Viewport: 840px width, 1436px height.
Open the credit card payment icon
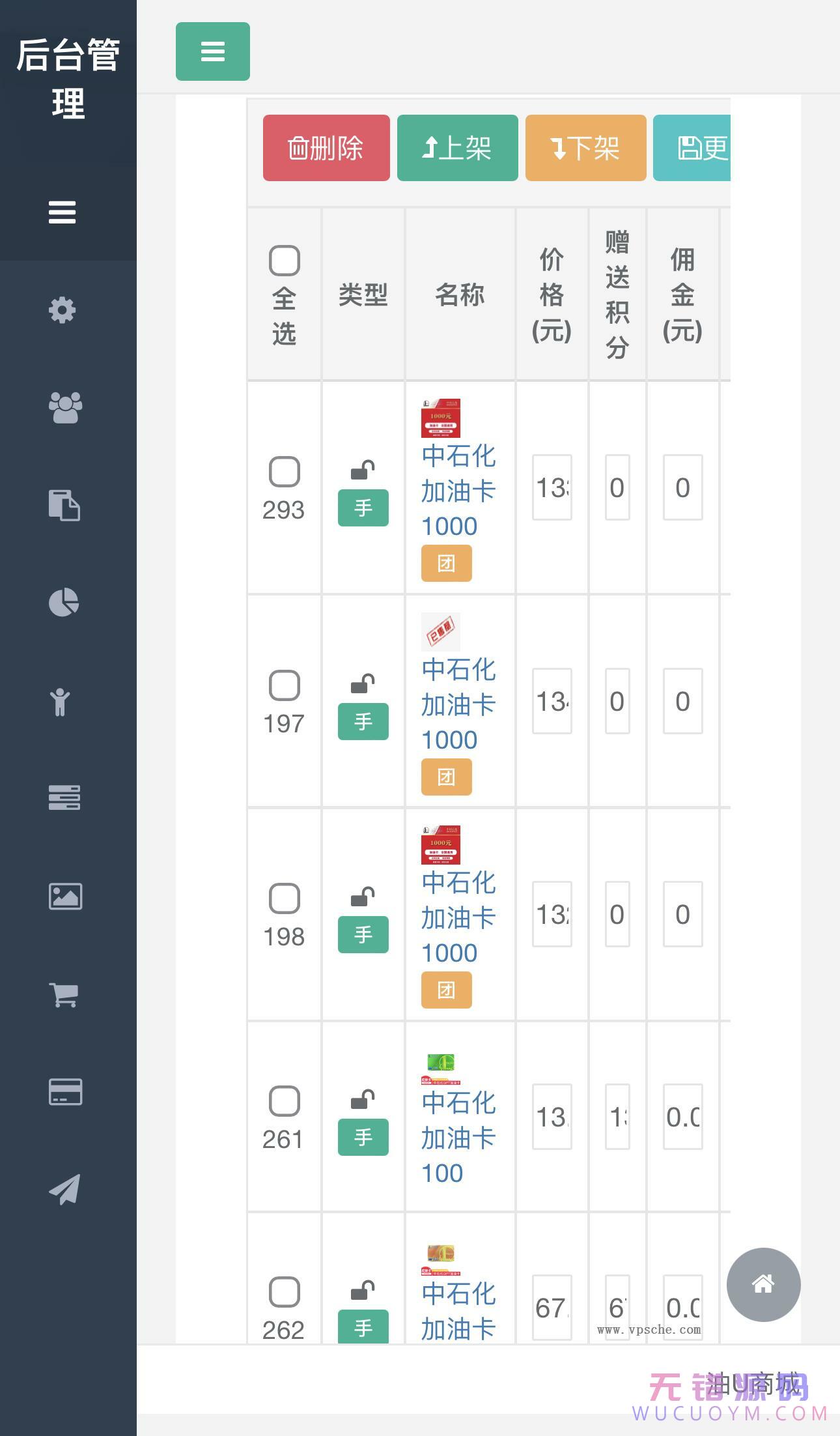(65, 1093)
